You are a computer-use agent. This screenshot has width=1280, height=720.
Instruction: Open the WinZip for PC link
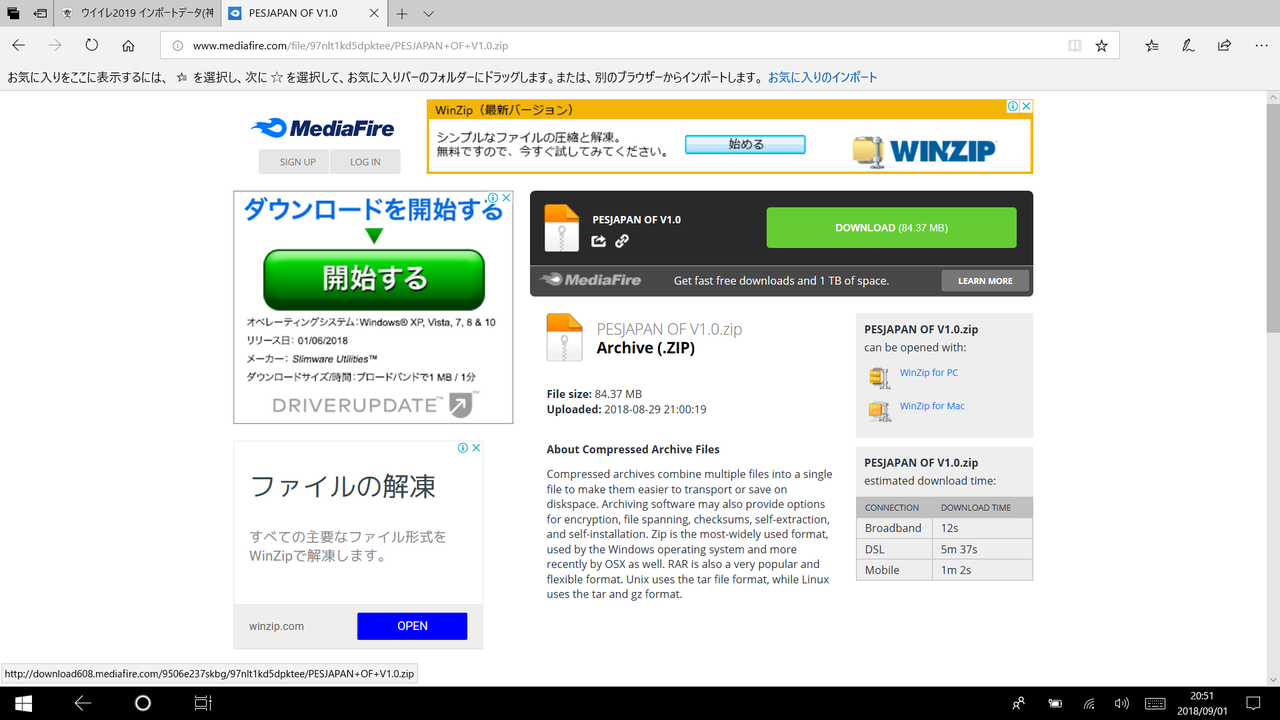pos(929,373)
